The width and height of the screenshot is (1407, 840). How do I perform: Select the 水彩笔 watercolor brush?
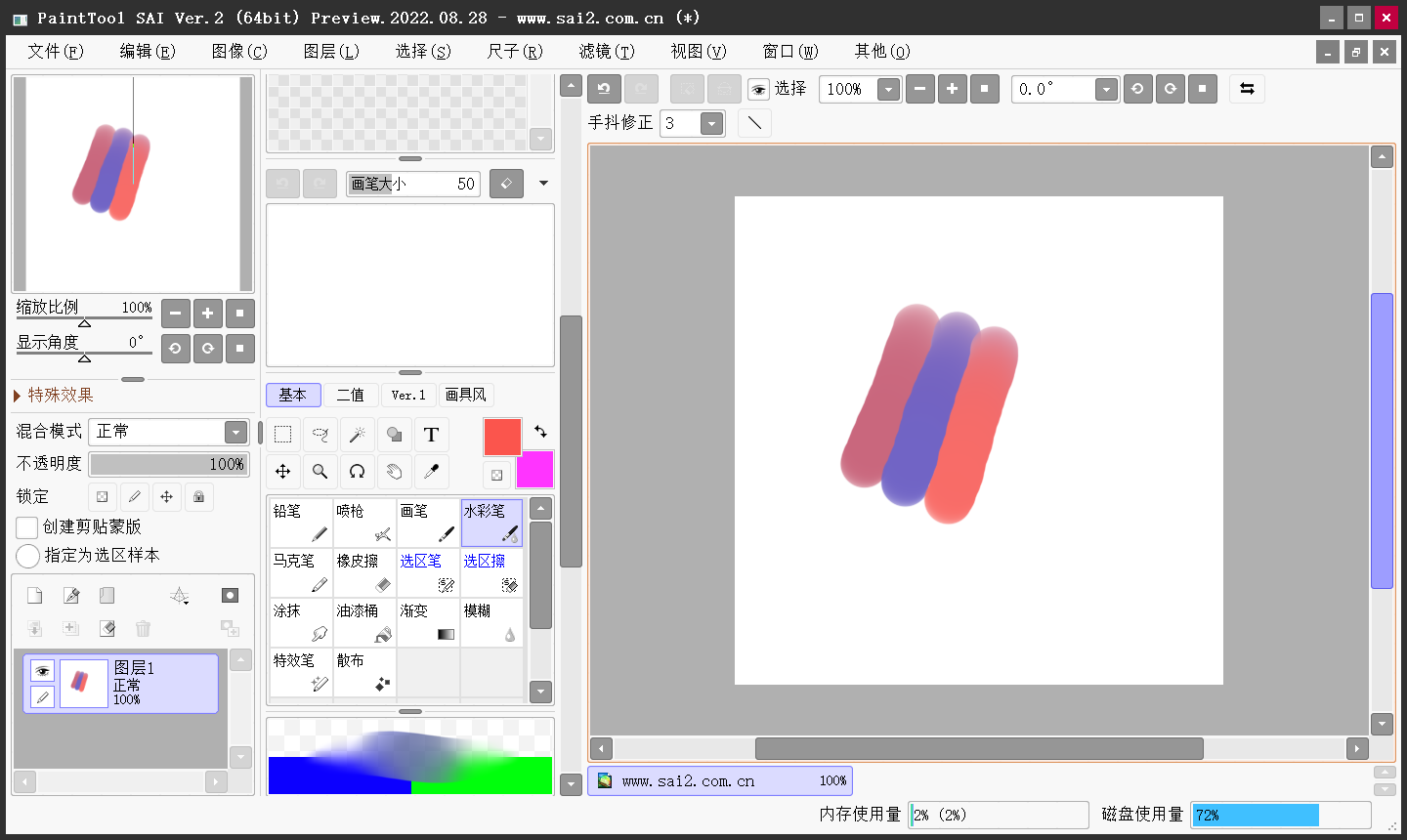[x=491, y=523]
